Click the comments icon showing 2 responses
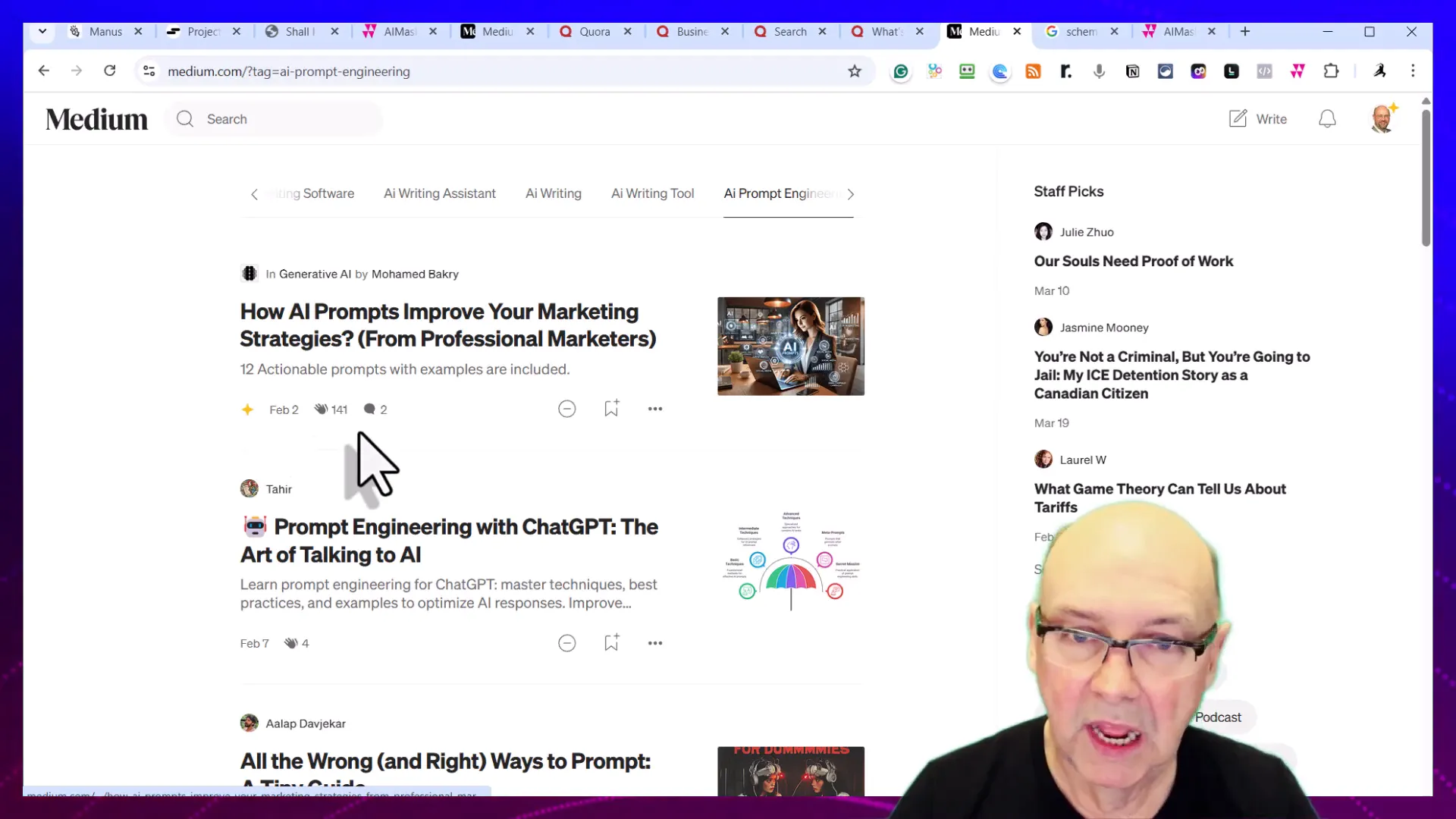 click(369, 409)
